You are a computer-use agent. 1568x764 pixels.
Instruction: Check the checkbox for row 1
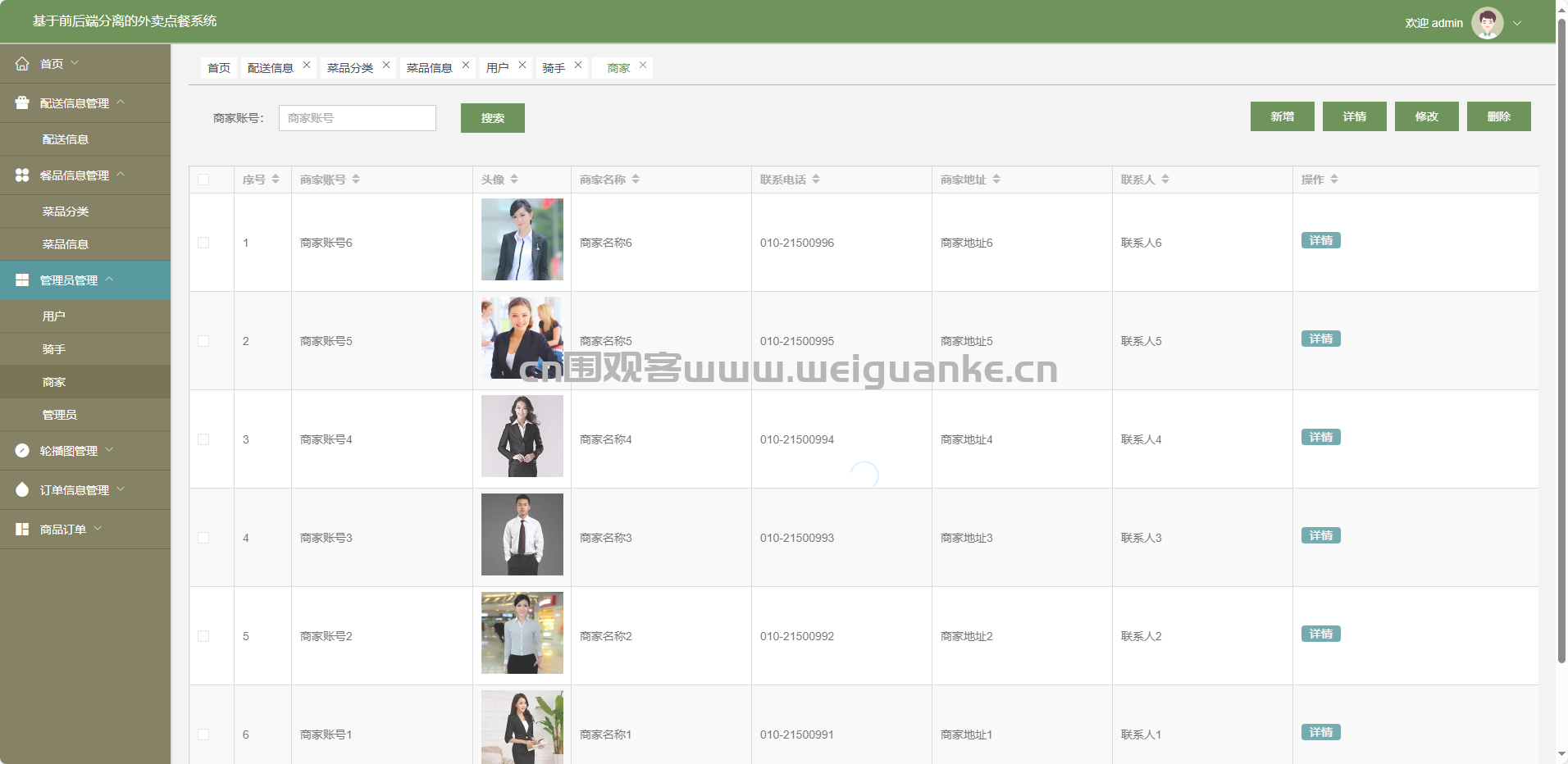203,243
